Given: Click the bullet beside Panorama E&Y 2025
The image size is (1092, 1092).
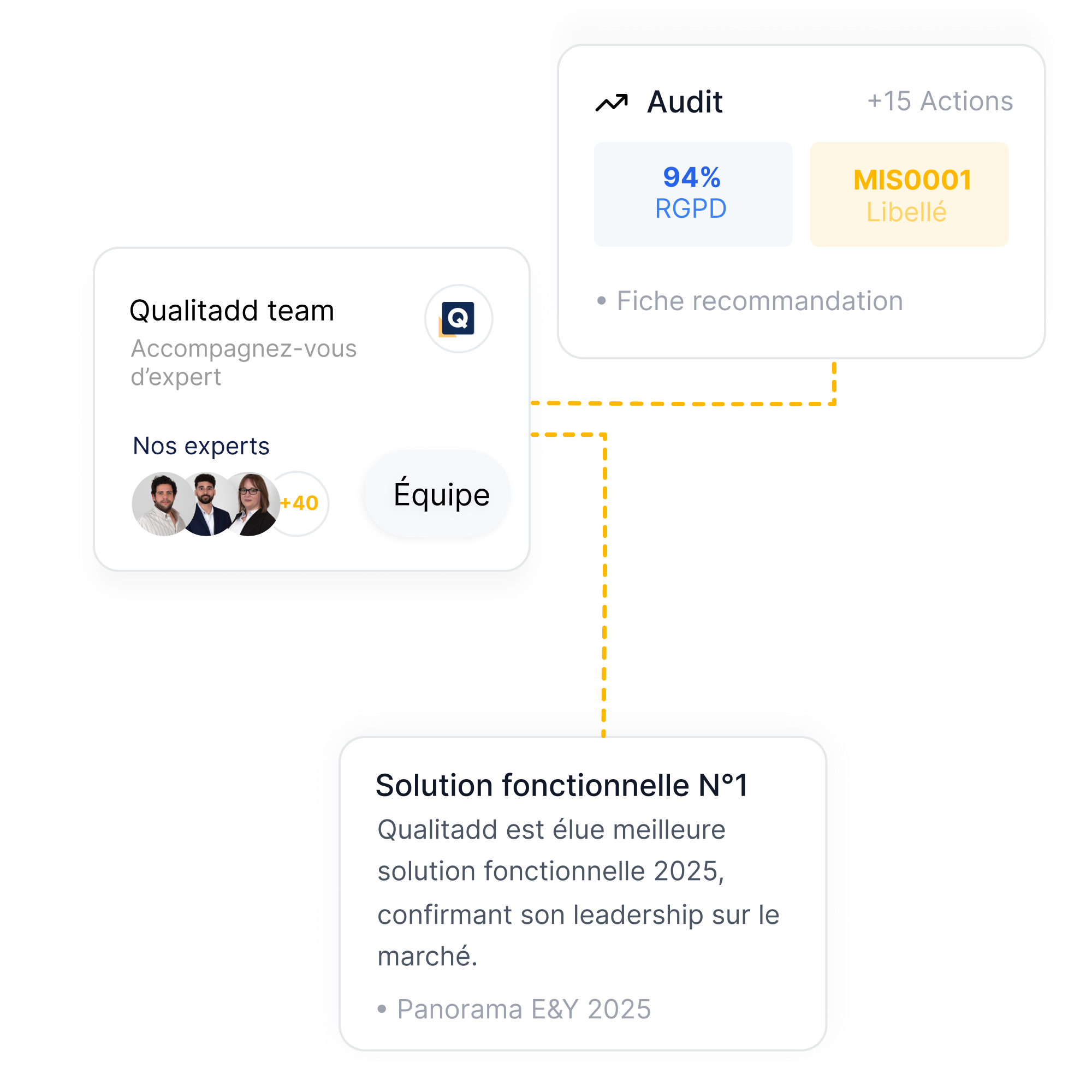Looking at the screenshot, I should point(382,1009).
